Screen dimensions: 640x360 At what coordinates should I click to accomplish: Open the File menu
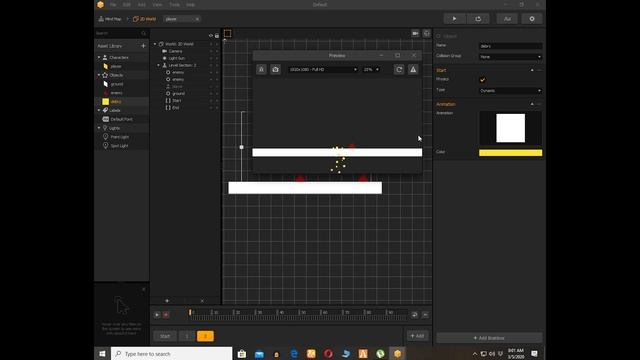pyautogui.click(x=113, y=4)
